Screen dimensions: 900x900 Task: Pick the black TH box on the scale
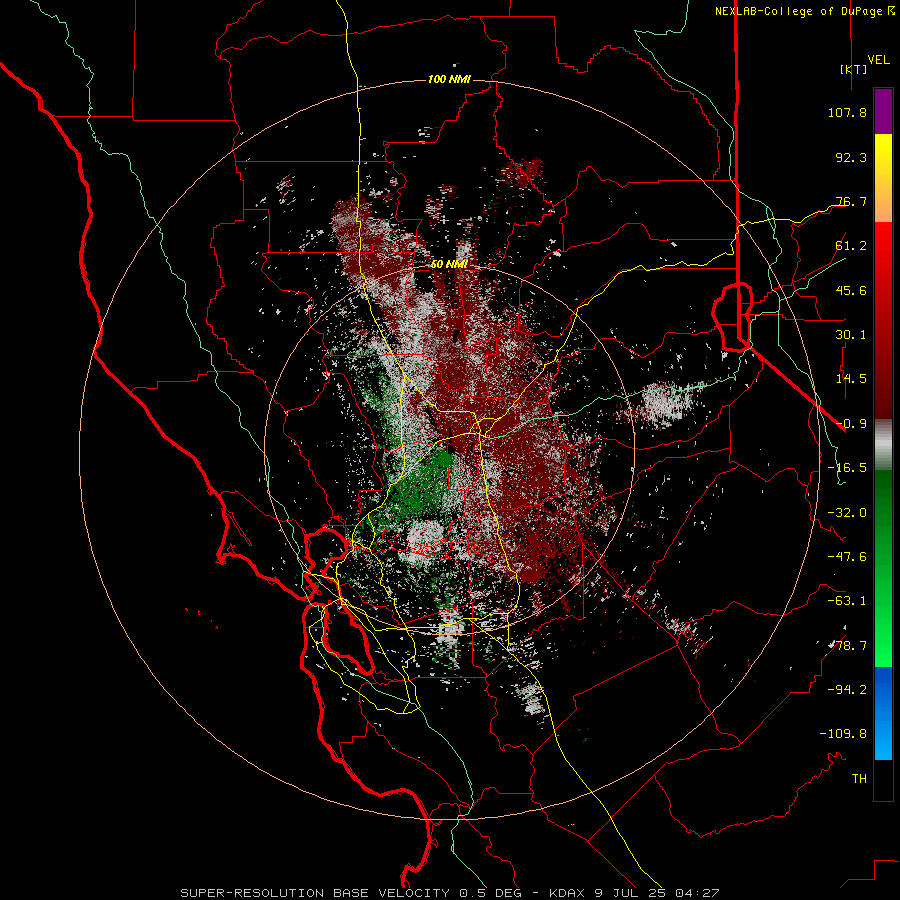pyautogui.click(x=883, y=780)
